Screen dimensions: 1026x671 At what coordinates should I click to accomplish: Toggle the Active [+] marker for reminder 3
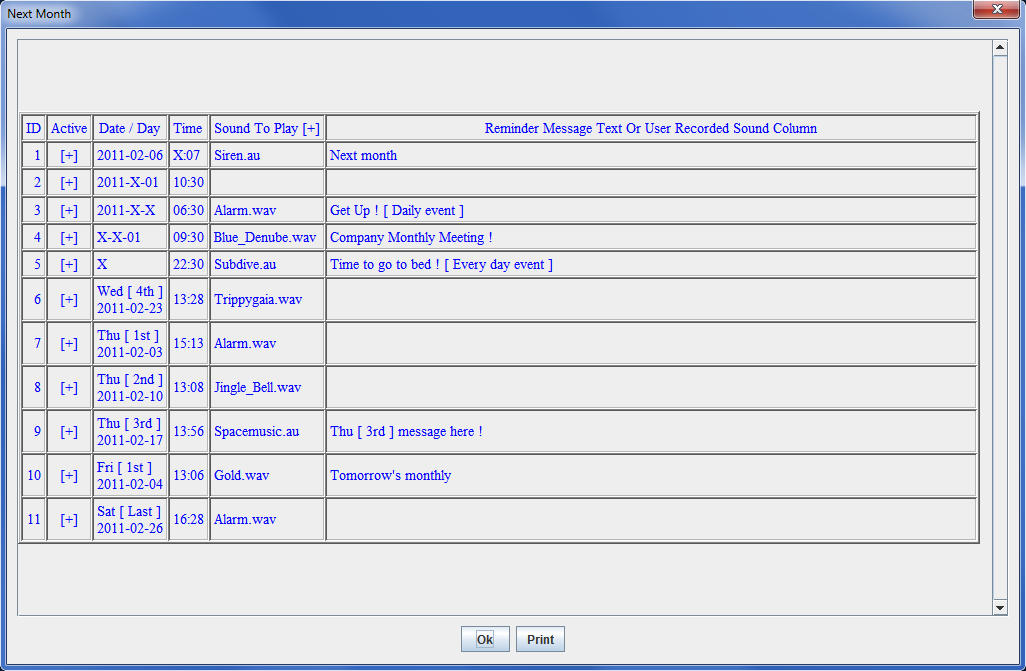(x=69, y=211)
